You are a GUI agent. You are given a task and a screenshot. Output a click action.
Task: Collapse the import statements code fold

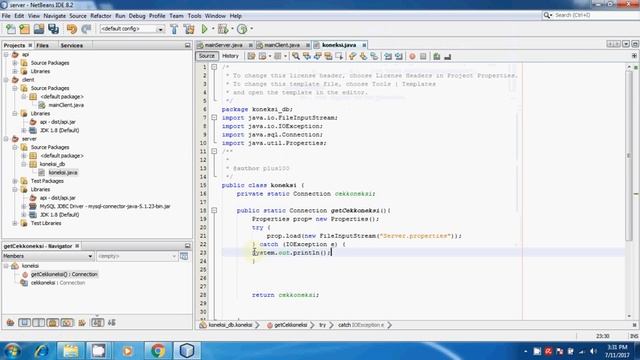point(214,118)
